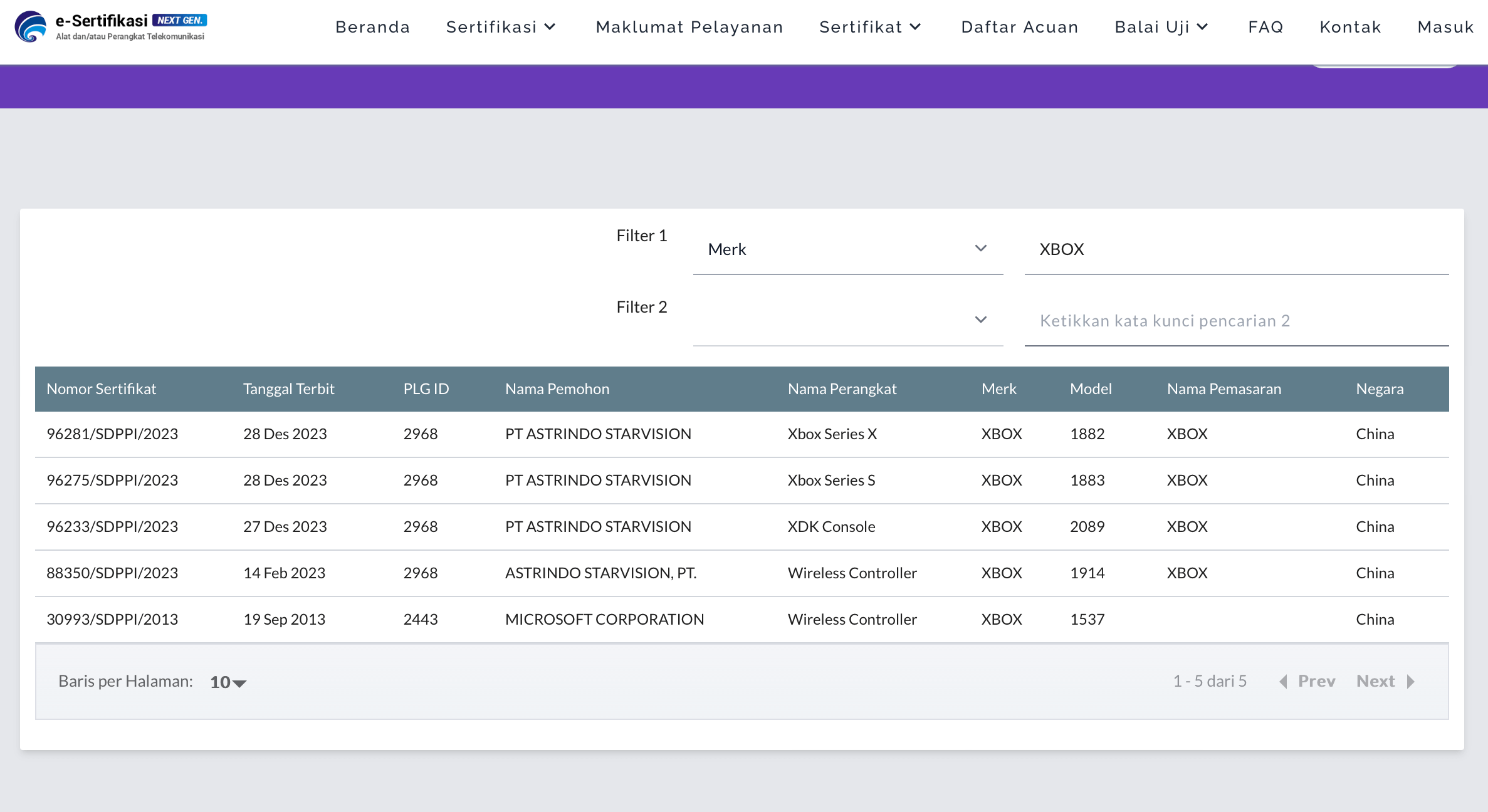Click Masuk to log in
This screenshot has height=812, width=1488.
[1445, 27]
